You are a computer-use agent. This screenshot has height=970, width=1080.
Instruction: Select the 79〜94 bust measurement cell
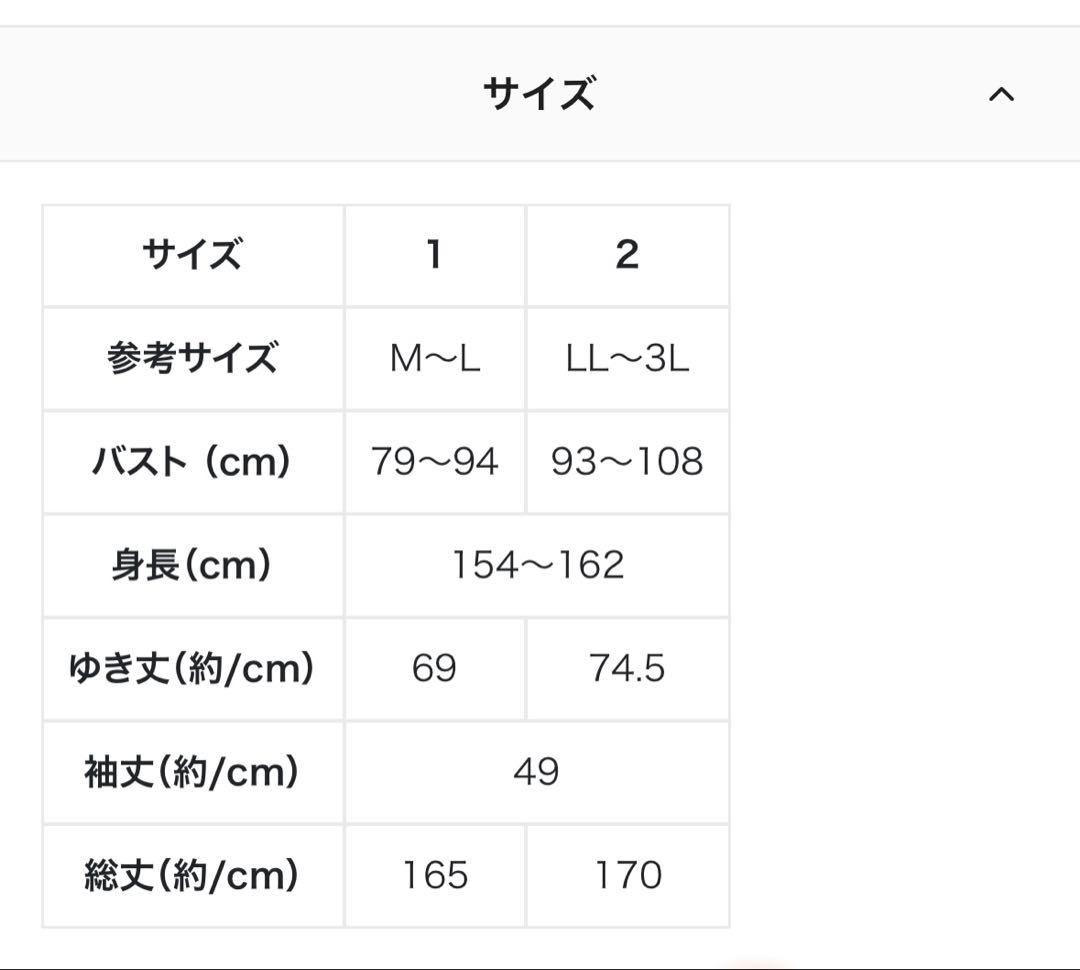[435, 461]
